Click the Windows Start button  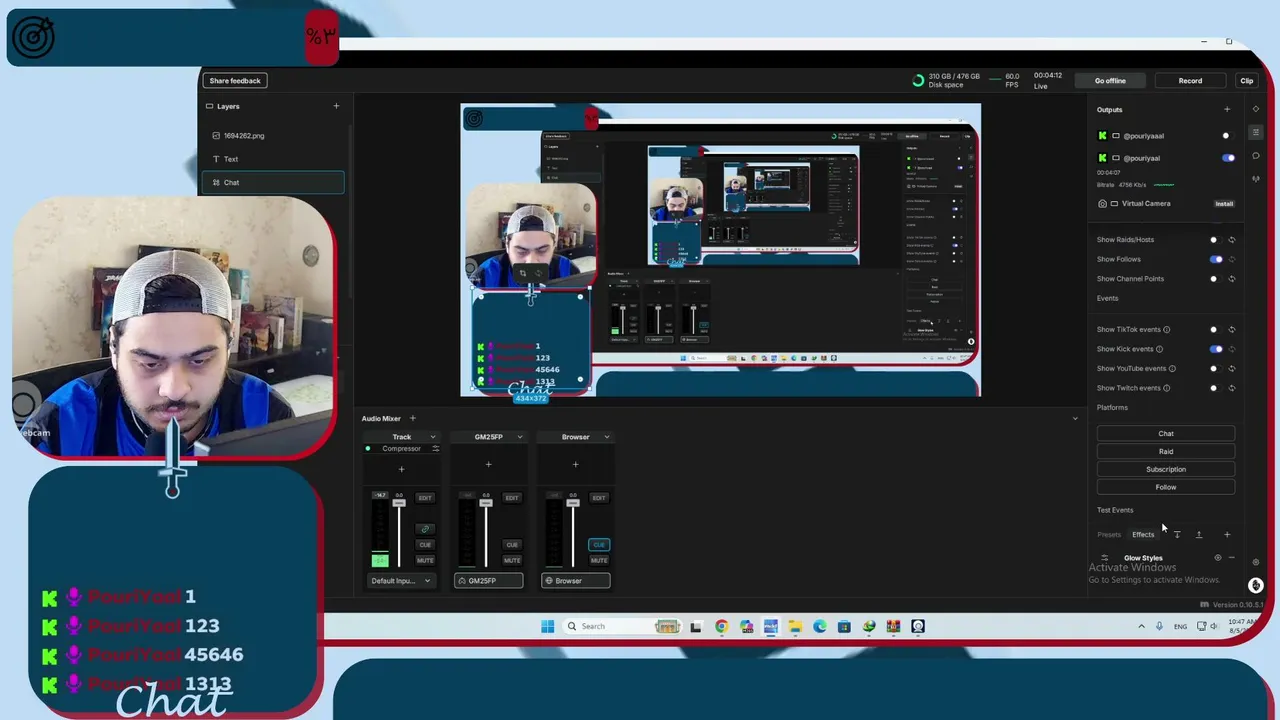coord(547,627)
